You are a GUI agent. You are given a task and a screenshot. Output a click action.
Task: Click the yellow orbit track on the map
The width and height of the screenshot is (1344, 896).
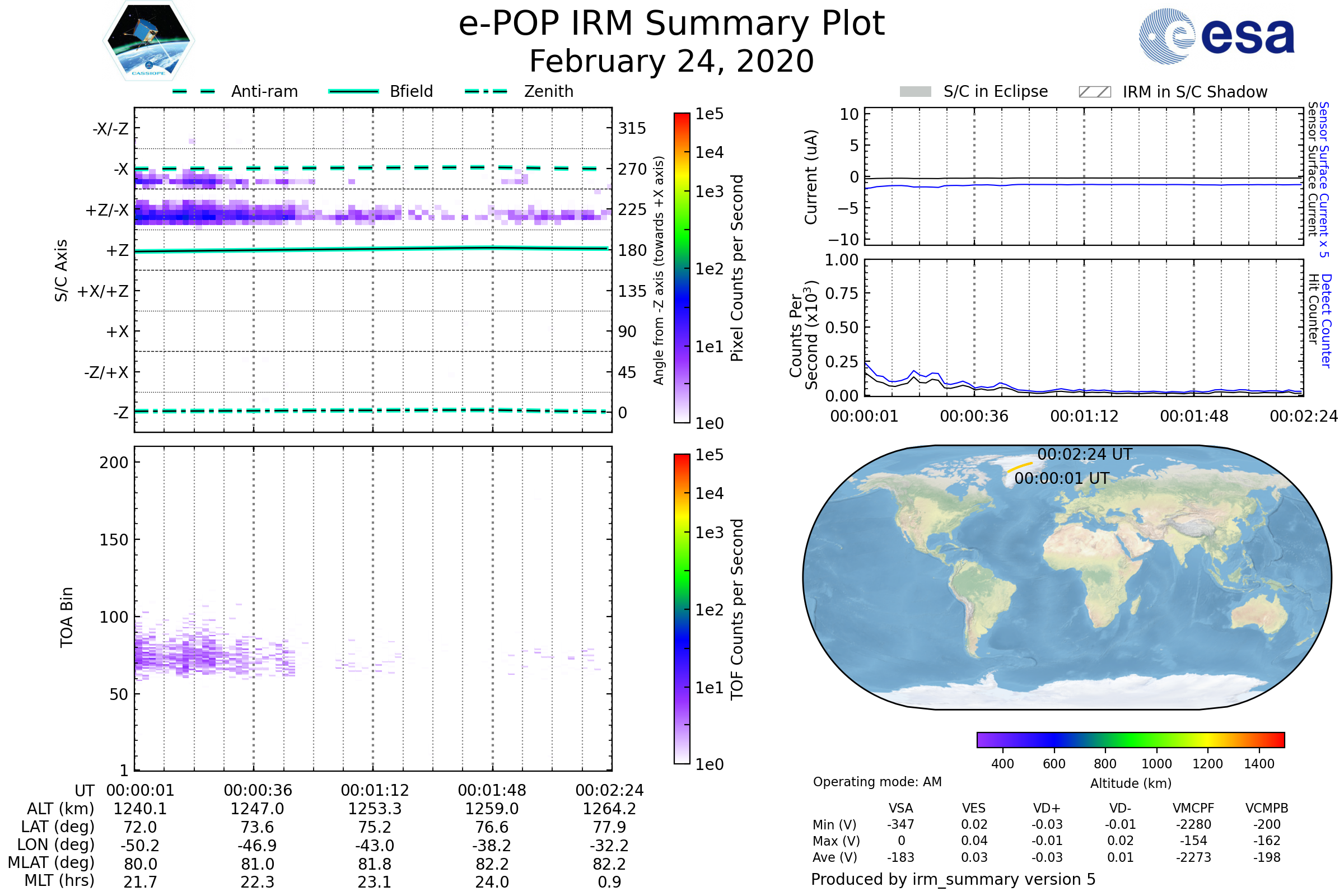point(1019,467)
